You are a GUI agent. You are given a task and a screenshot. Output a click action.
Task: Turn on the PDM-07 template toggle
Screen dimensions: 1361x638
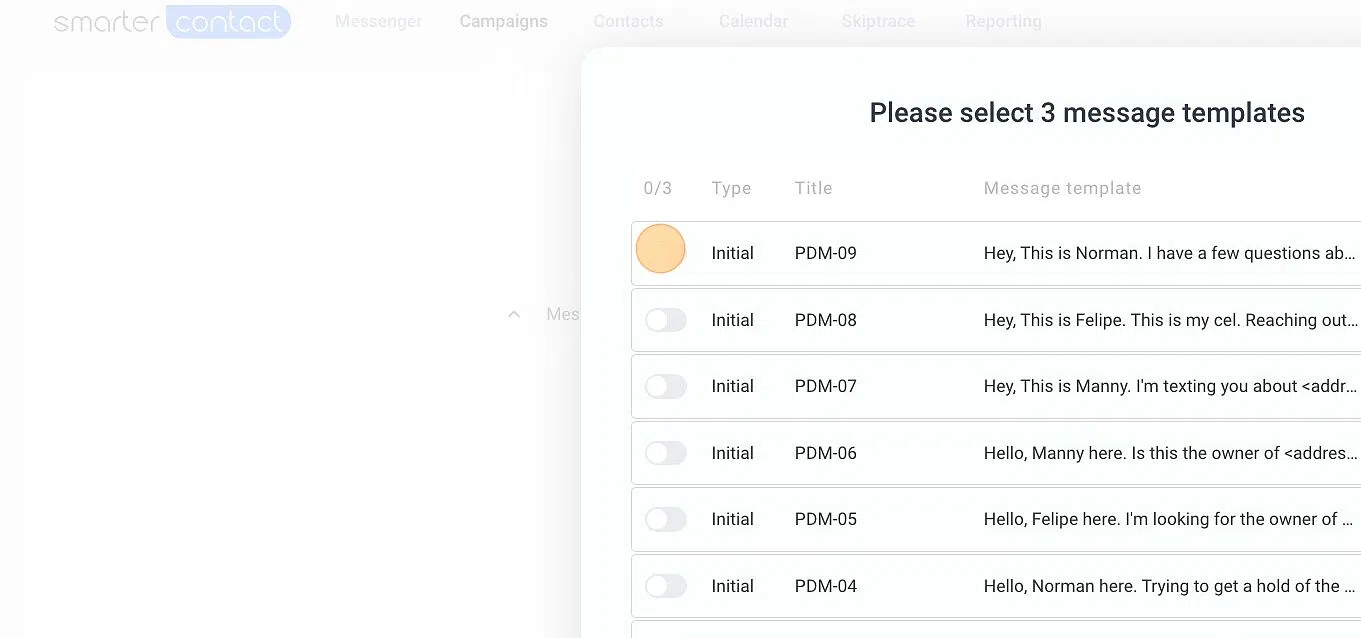(x=665, y=386)
